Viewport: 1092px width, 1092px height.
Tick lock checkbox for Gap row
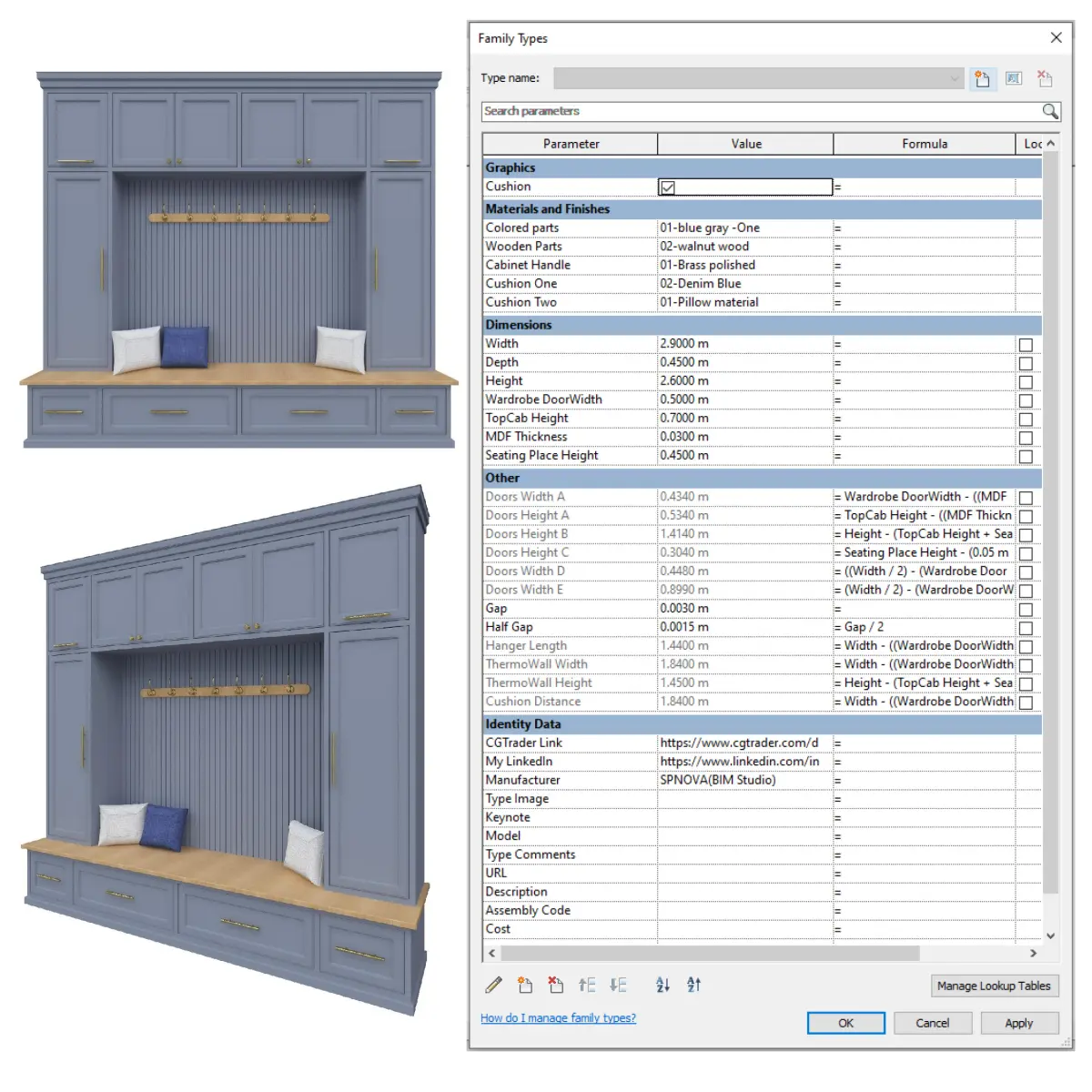pyautogui.click(x=1026, y=610)
